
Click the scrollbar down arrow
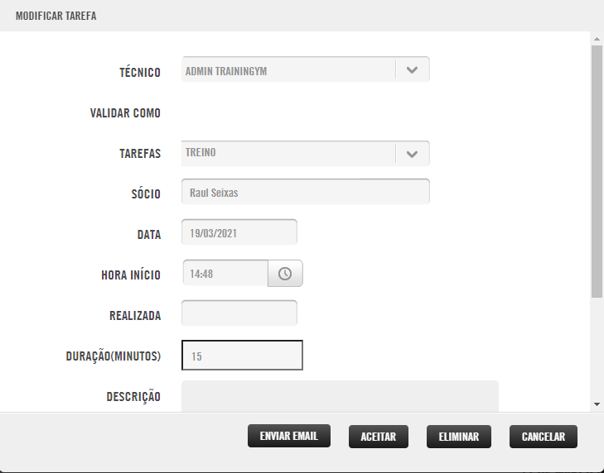pos(597,404)
